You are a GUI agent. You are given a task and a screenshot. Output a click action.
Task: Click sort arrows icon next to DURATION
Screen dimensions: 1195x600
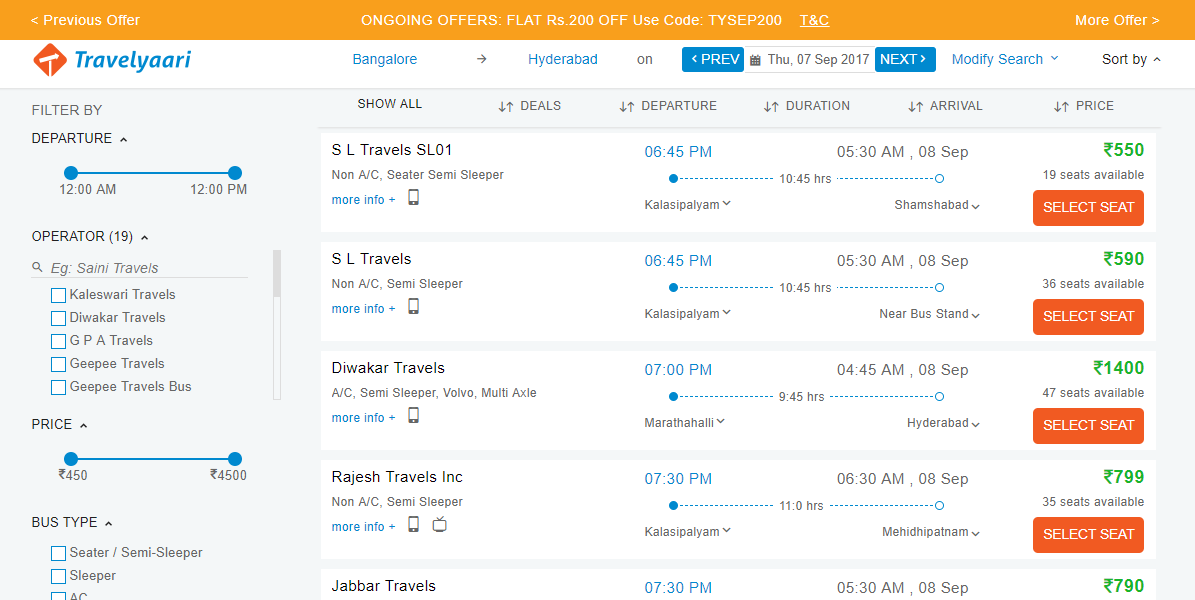(771, 107)
